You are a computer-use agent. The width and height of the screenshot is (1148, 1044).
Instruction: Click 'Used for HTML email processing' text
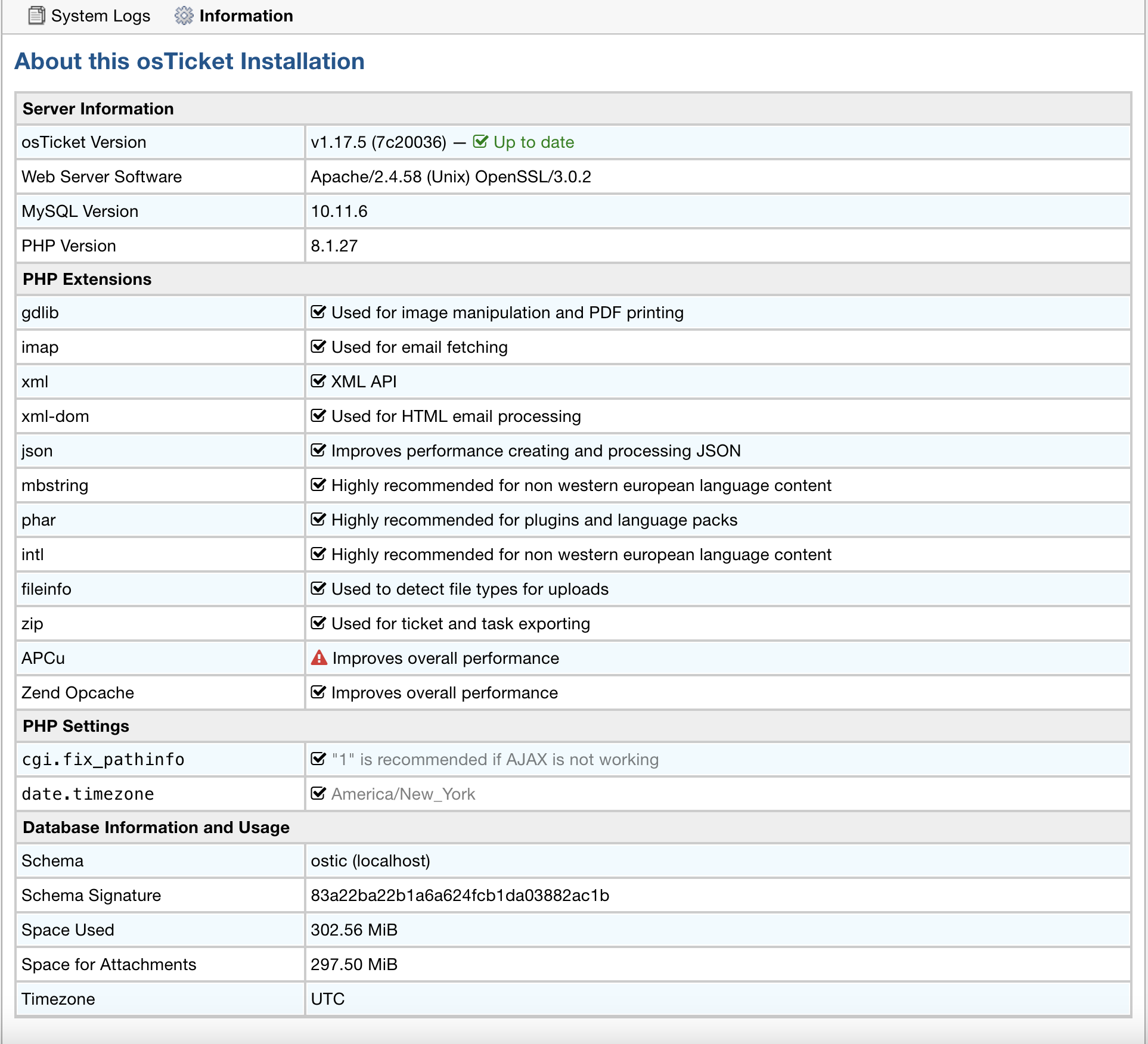pos(456,417)
